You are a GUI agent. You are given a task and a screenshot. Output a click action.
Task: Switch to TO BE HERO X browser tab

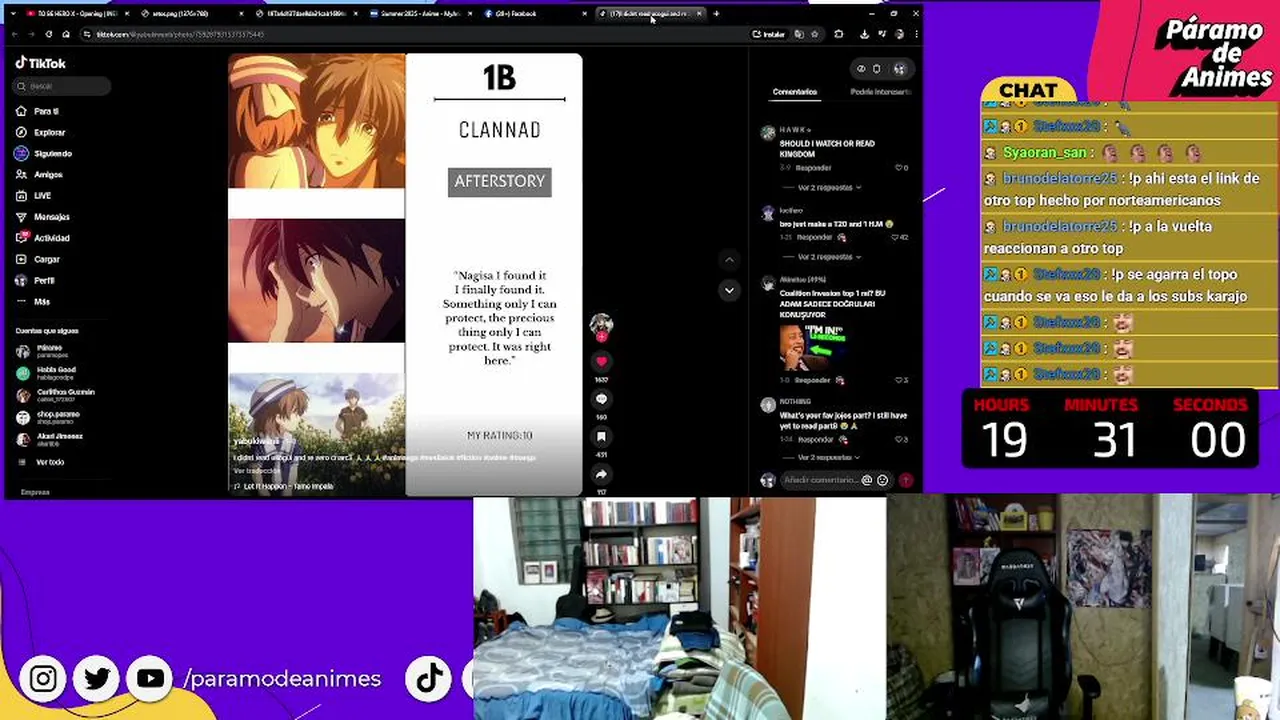[x=75, y=14]
